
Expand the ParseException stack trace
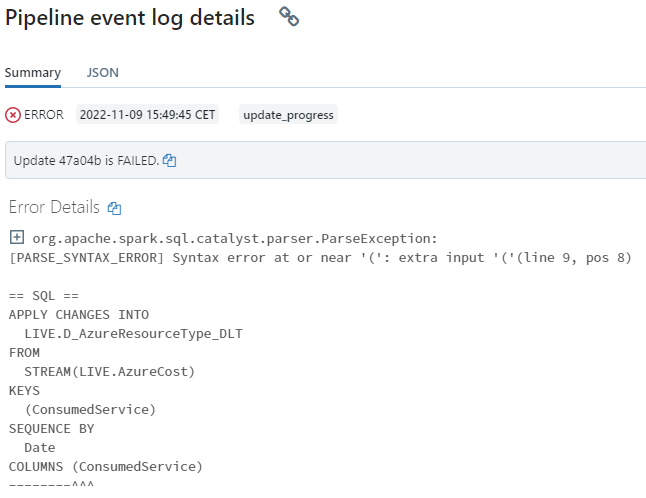16,238
